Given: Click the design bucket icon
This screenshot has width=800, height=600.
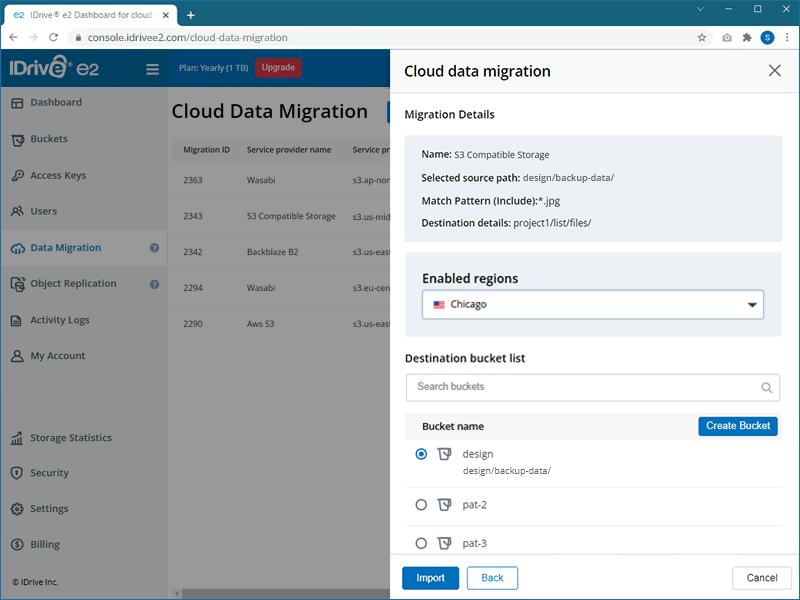Looking at the screenshot, I should tap(445, 454).
